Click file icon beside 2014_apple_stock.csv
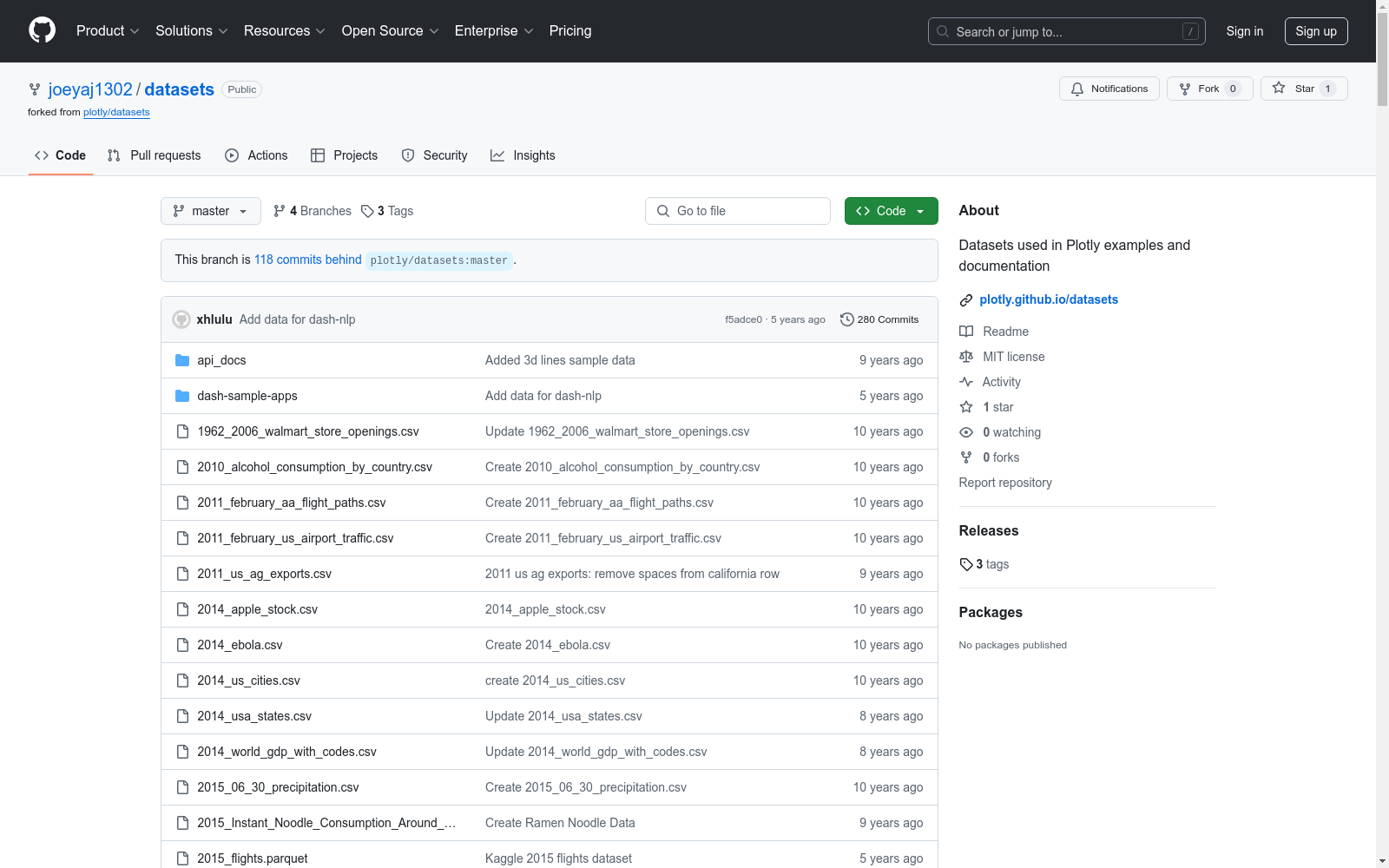The image size is (1389, 868). click(182, 609)
